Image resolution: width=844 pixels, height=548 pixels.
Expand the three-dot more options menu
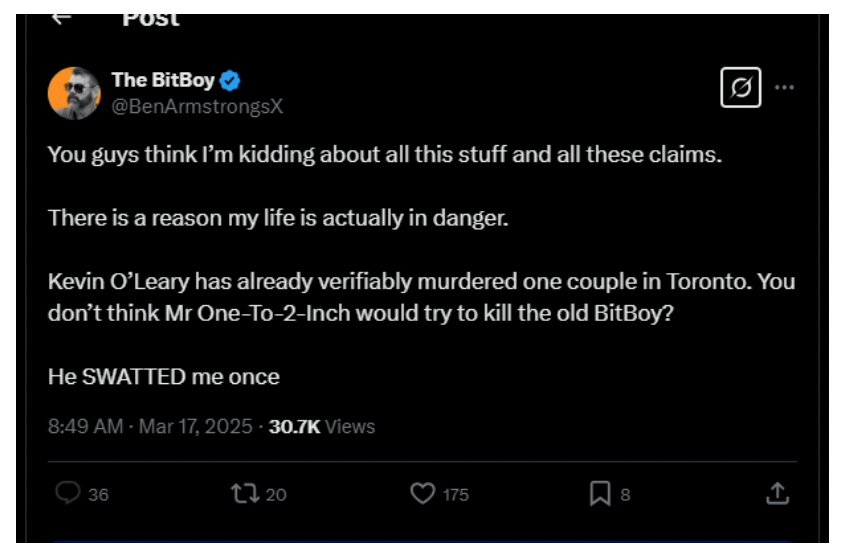click(x=785, y=88)
